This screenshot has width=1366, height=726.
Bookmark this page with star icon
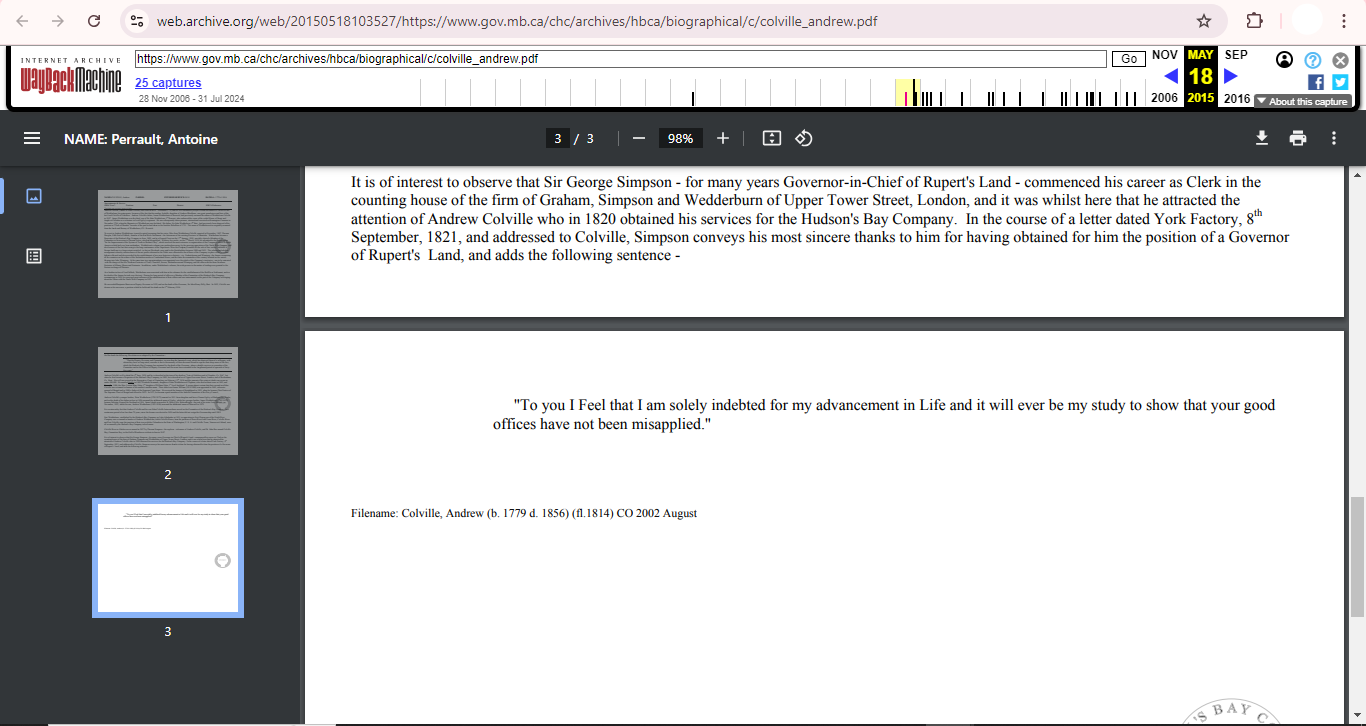1204,21
